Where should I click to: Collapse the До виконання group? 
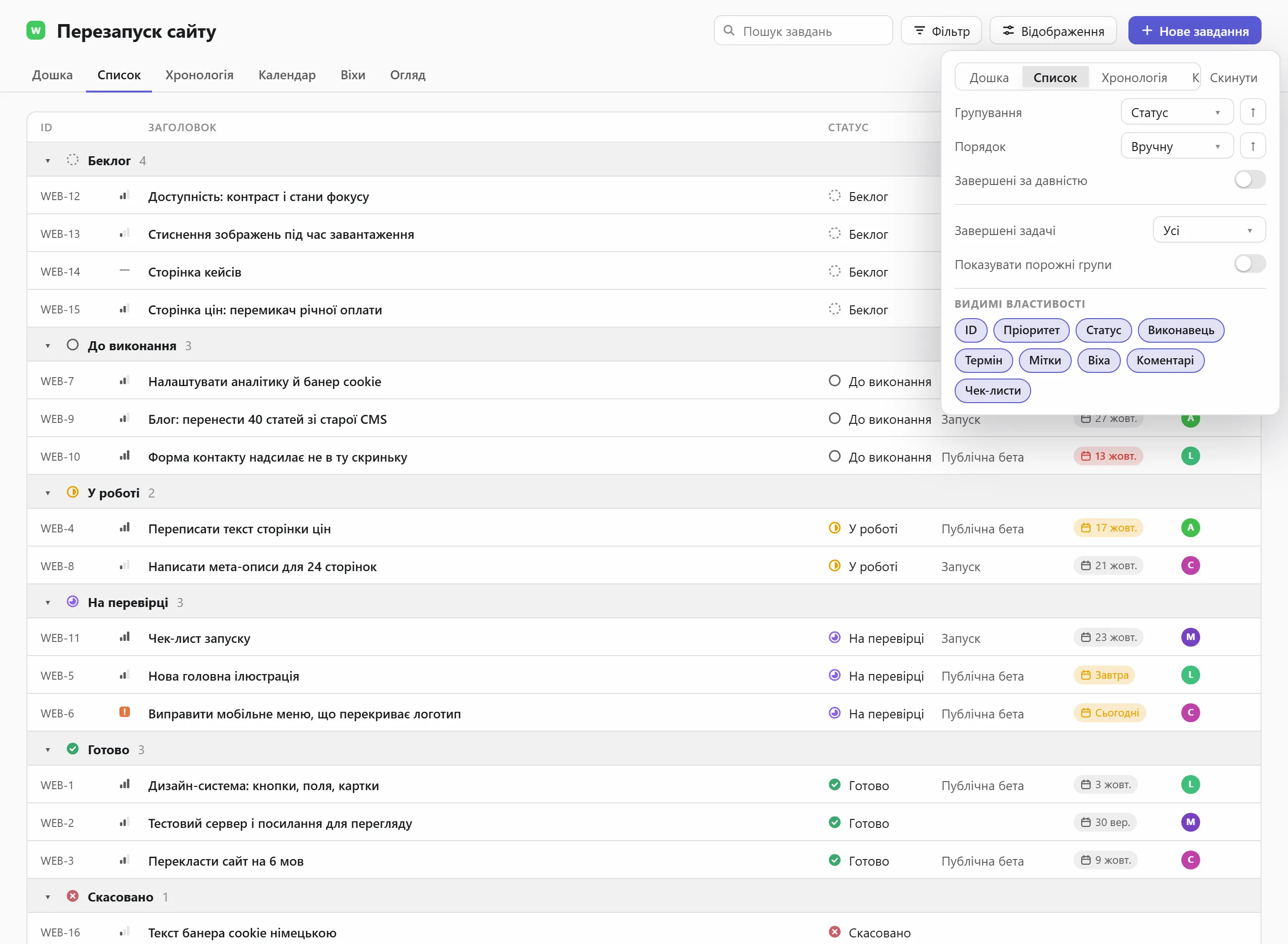(48, 346)
